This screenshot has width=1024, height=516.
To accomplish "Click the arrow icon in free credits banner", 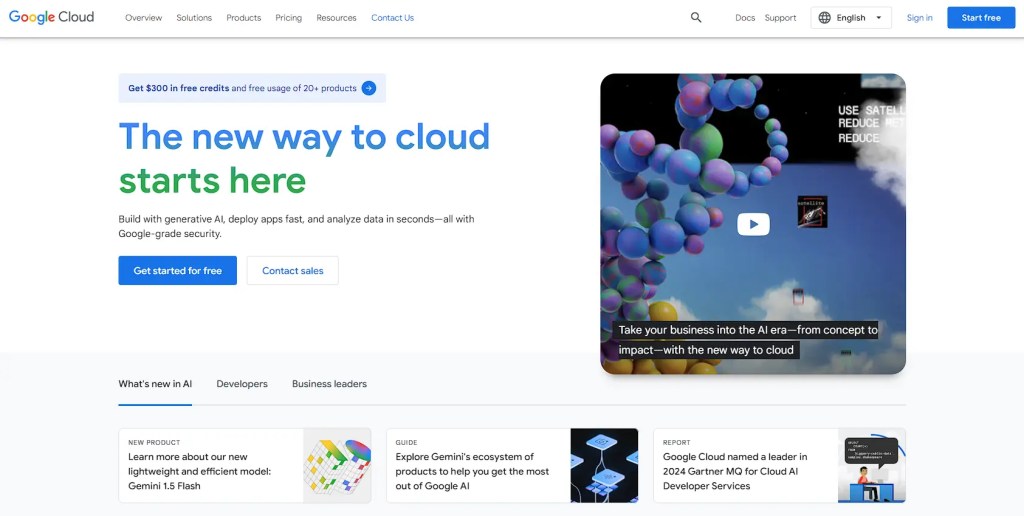I will click(369, 88).
